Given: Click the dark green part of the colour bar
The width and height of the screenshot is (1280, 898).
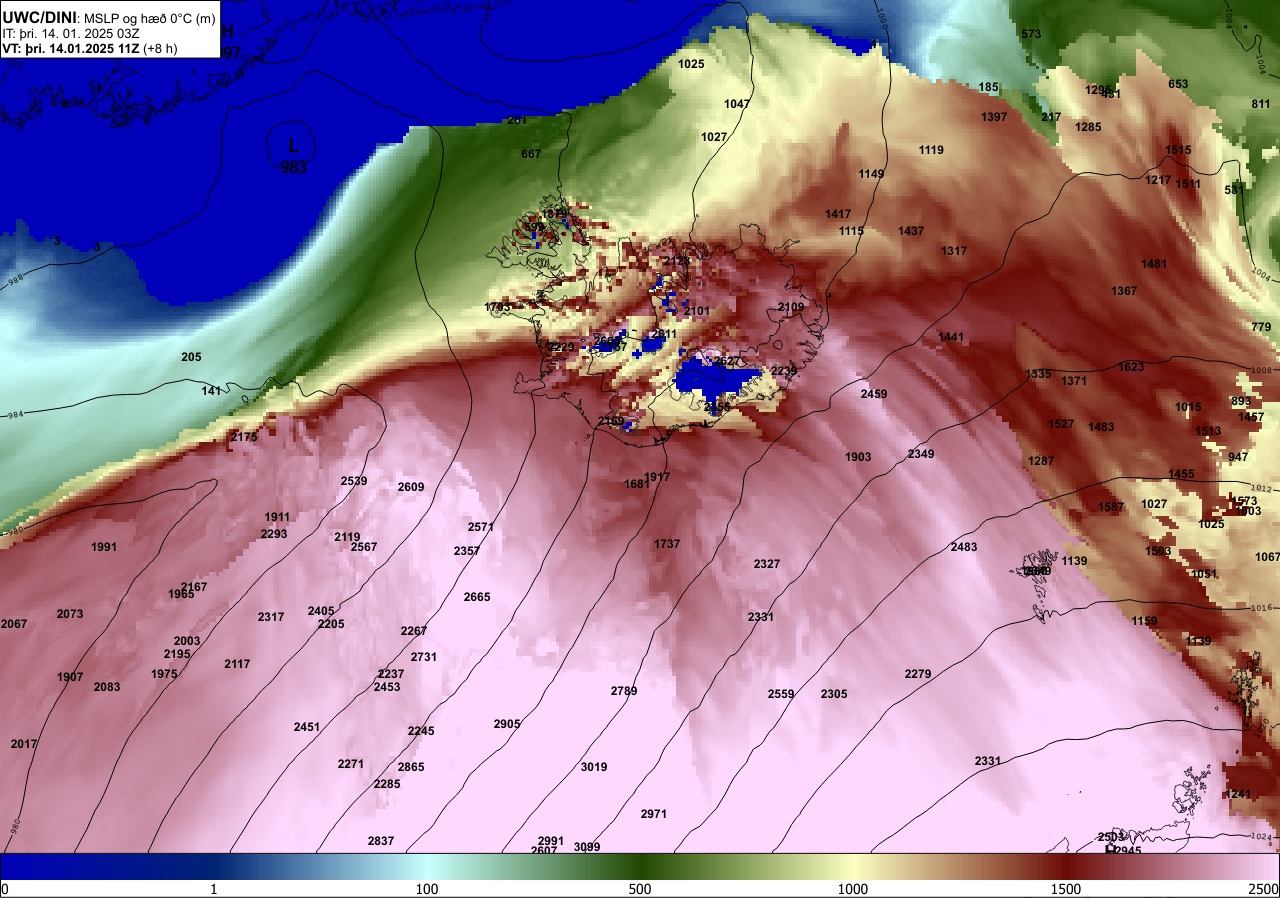Looking at the screenshot, I should (640, 866).
